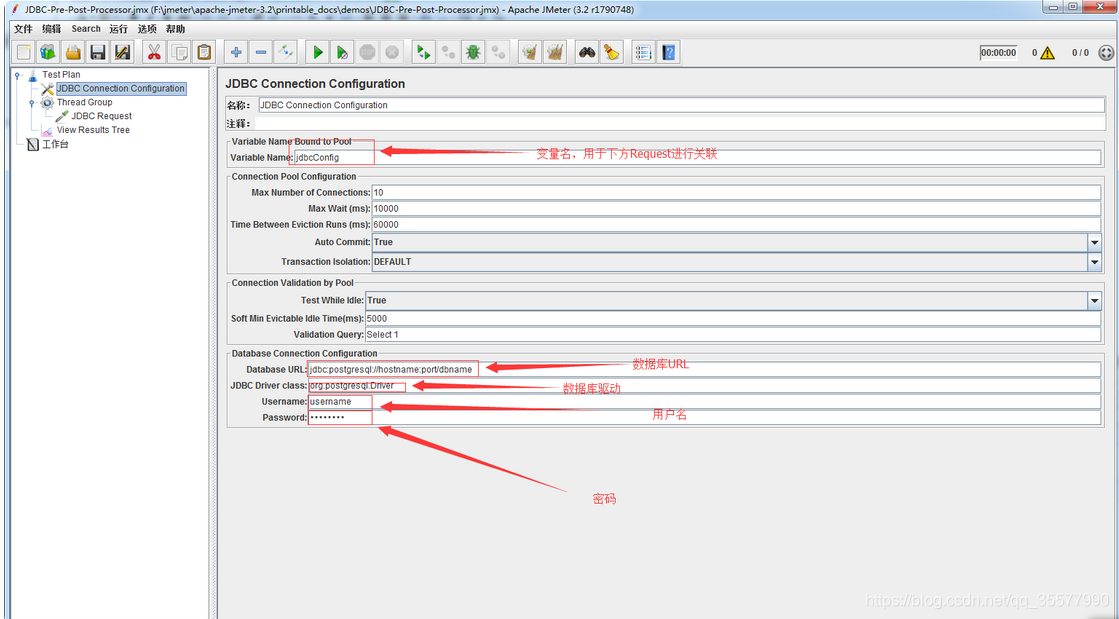Select JDBC Connection Configuration tree node
1119x619 pixels.
tap(121, 89)
